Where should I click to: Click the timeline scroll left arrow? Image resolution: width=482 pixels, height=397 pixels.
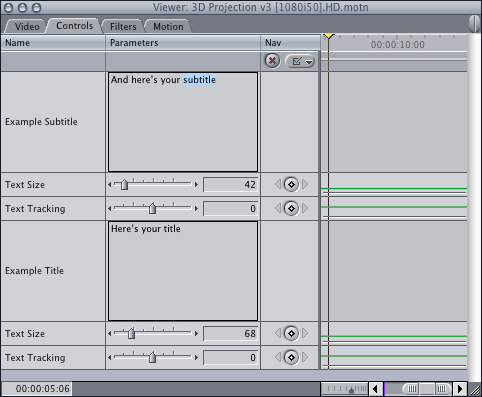pyautogui.click(x=376, y=389)
